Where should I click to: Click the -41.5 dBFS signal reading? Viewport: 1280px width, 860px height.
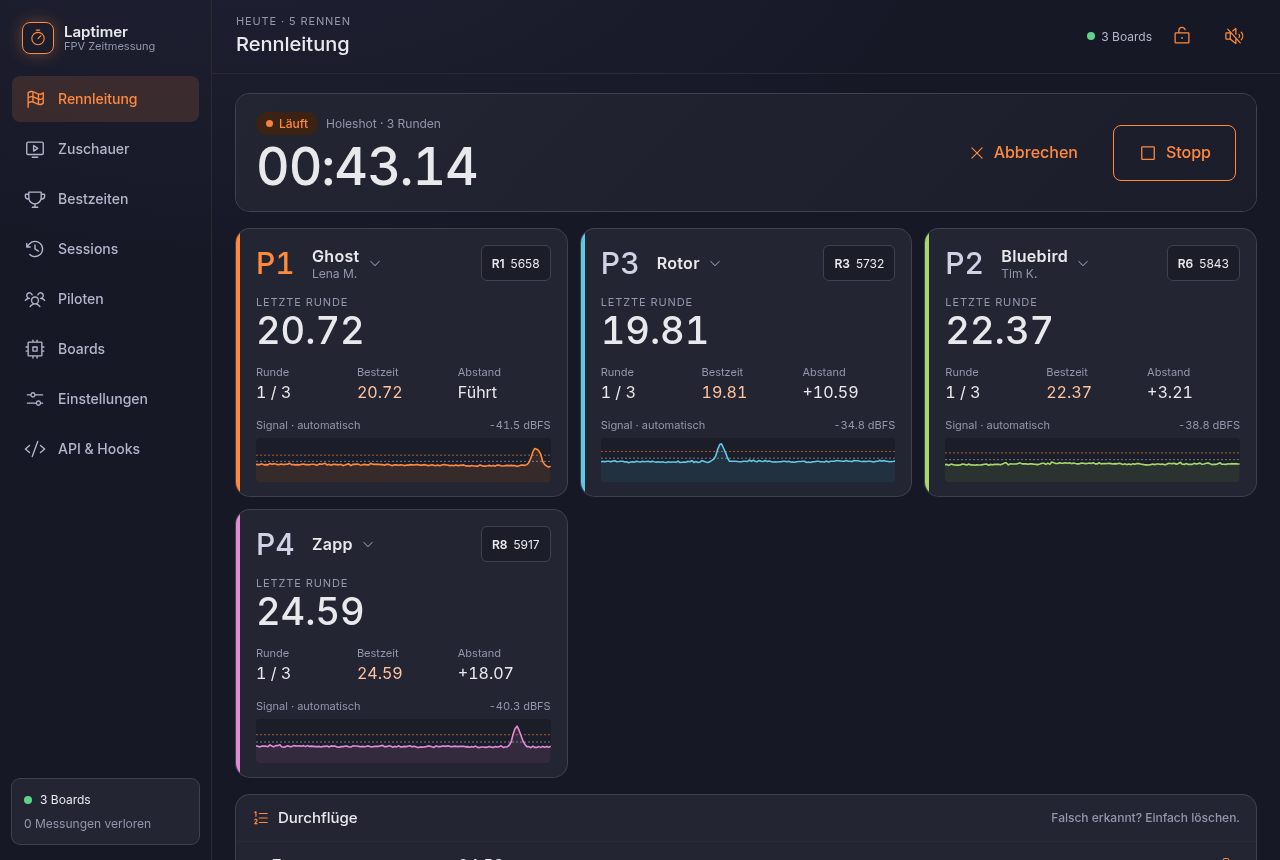click(x=520, y=425)
